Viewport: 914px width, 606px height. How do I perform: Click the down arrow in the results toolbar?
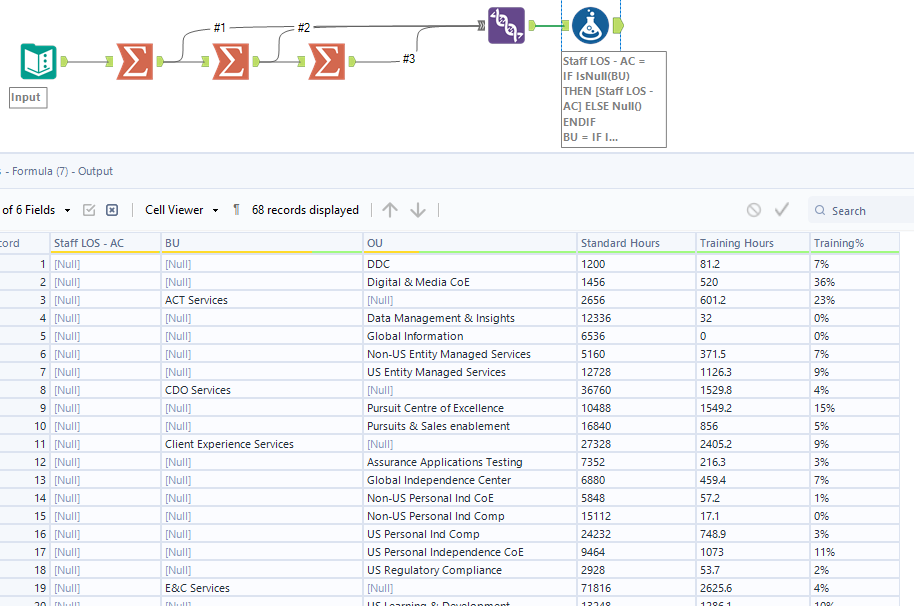tap(417, 210)
